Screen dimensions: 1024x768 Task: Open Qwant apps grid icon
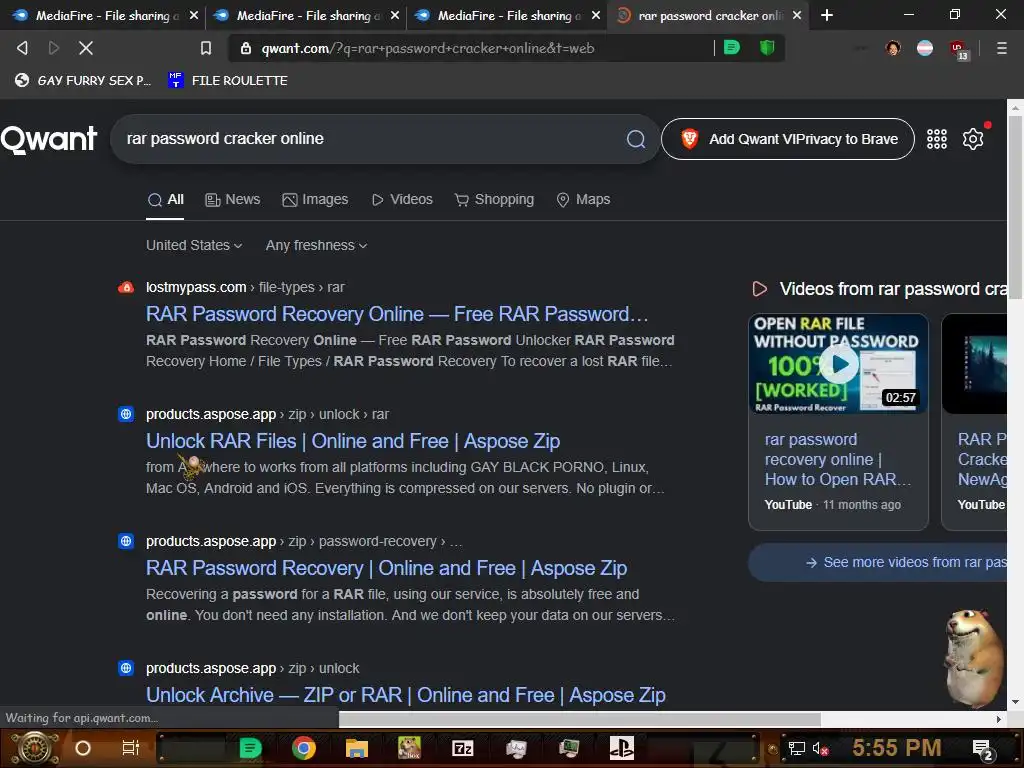pyautogui.click(x=936, y=139)
